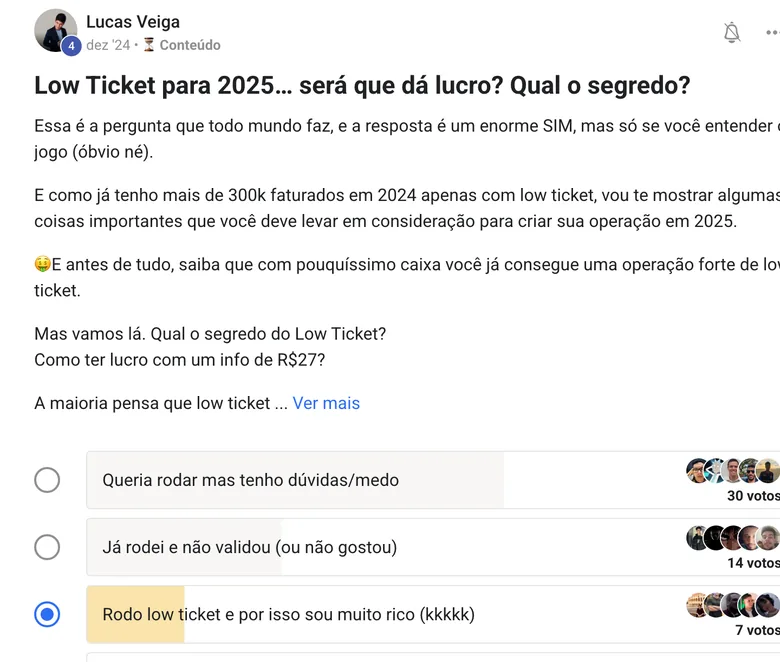Open Lucas Veiga's profile avatar
This screenshot has width=780, height=662.
[x=55, y=30]
